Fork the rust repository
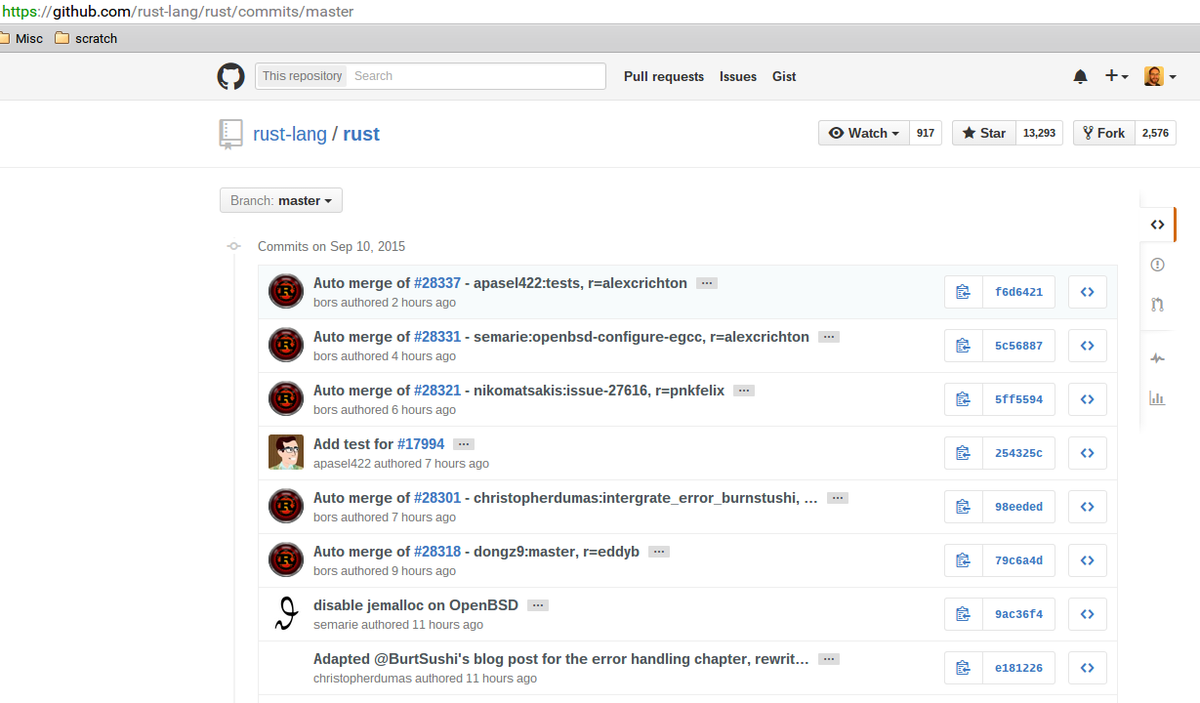 coord(1104,133)
